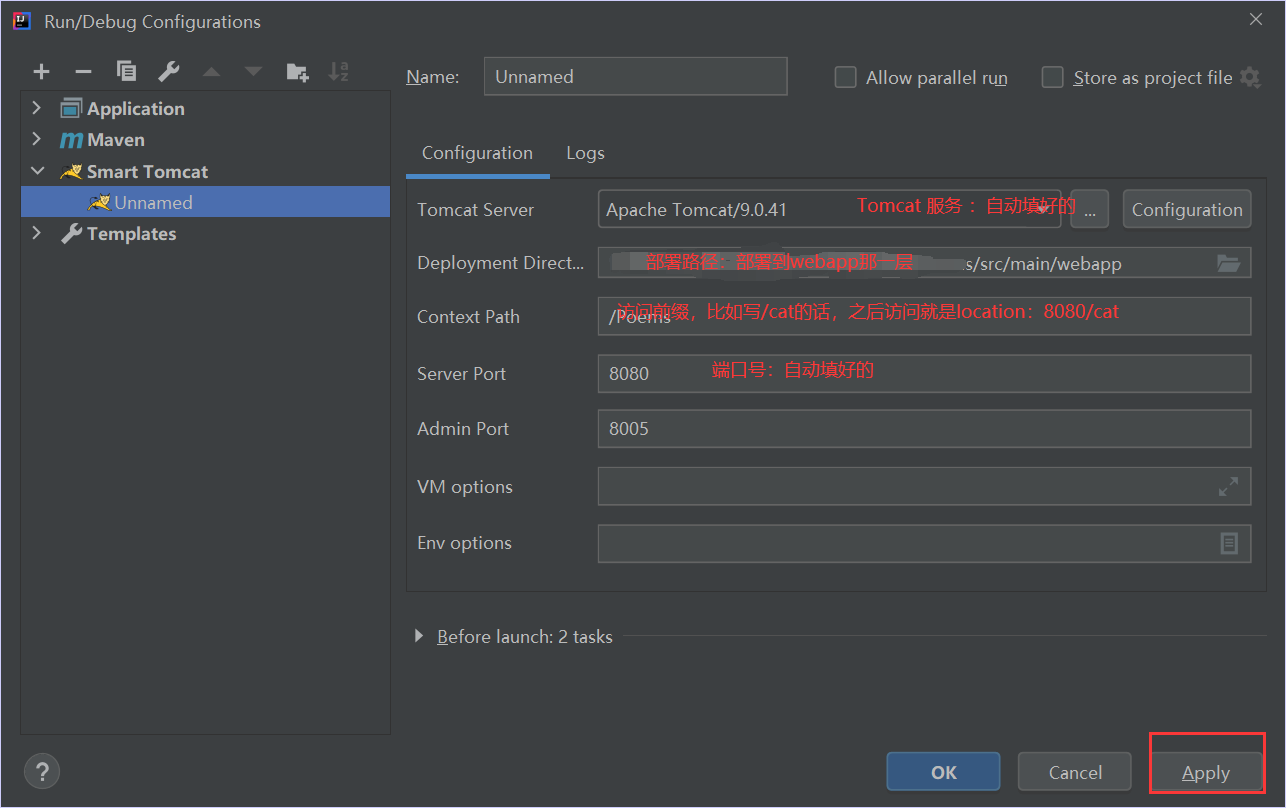Open edit configuration templates (wrench icon)
This screenshot has width=1286, height=808.
(x=169, y=71)
